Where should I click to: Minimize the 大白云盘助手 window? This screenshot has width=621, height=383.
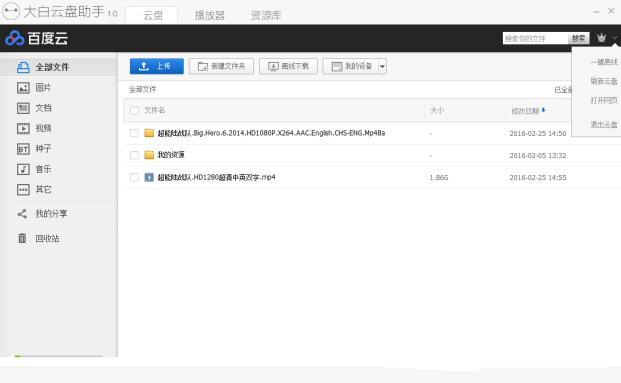point(596,12)
